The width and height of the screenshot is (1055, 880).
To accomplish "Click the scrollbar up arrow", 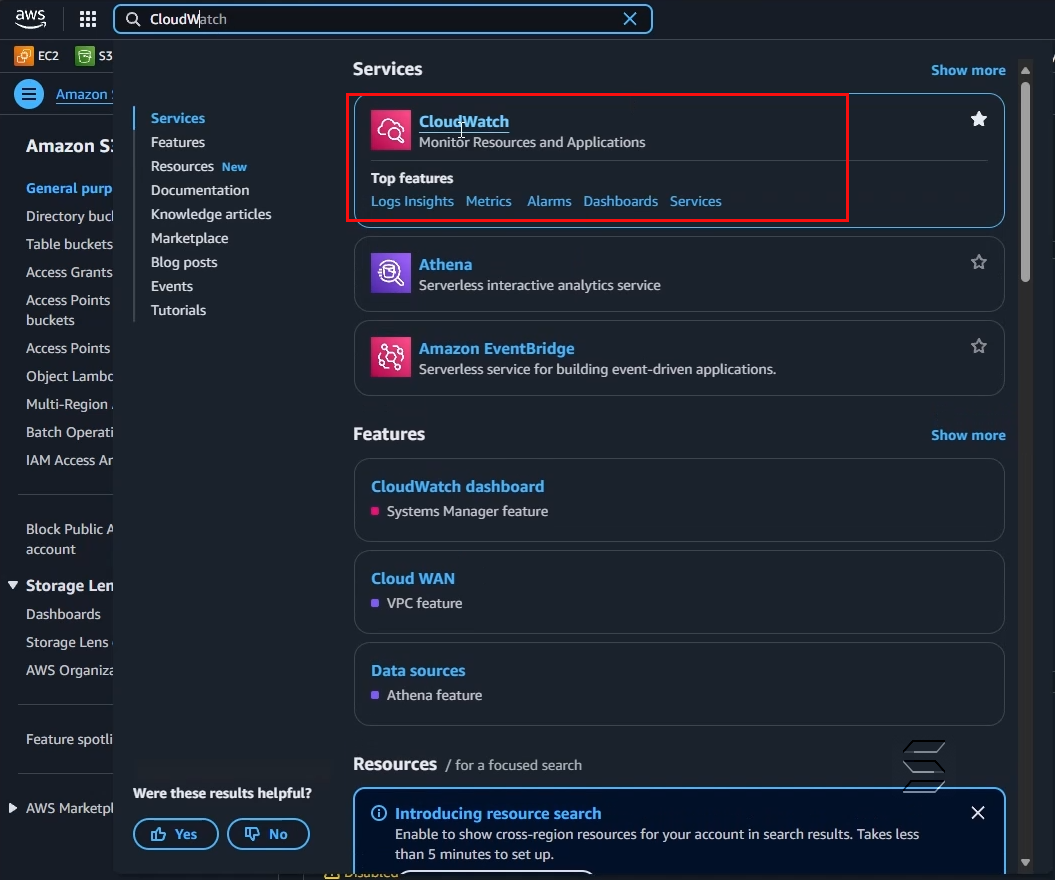I will pos(1025,71).
